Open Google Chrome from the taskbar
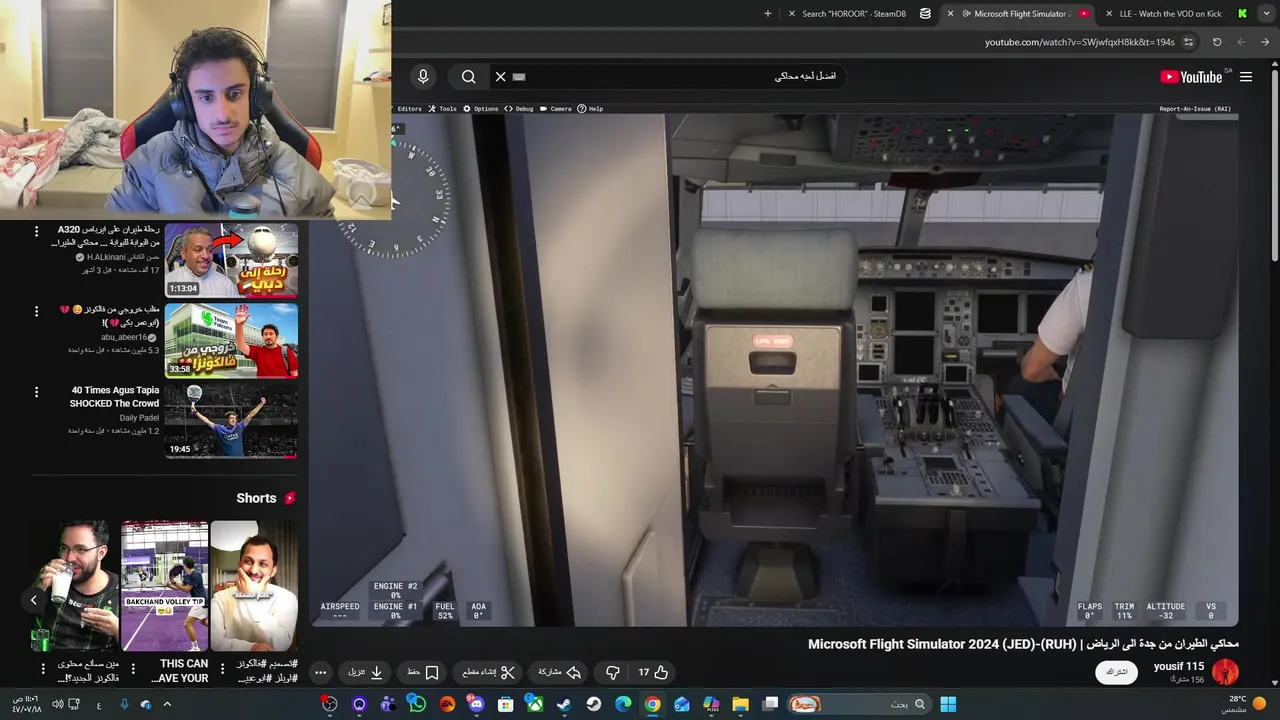The height and width of the screenshot is (720, 1280). pos(652,704)
